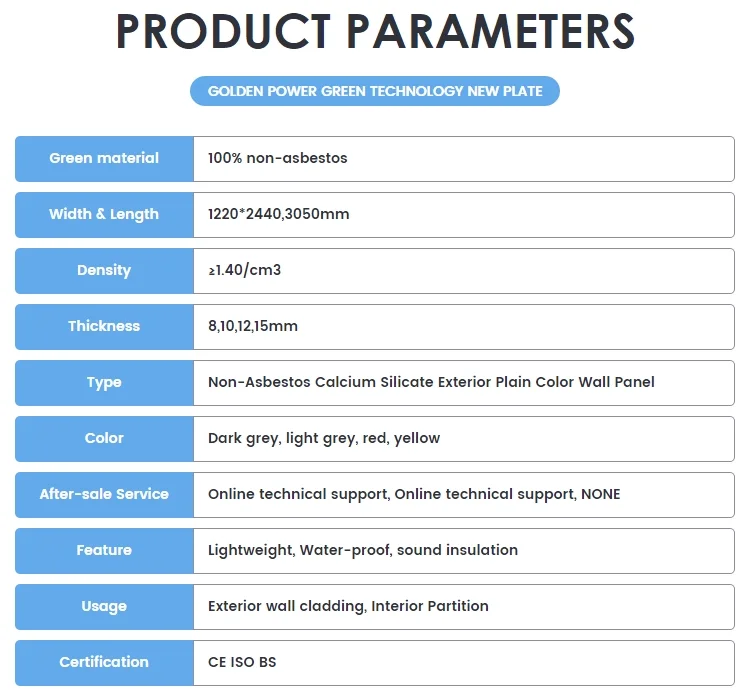Click the Non-Asbestos Calcium Silicate type description
The height and width of the screenshot is (694, 750).
pyautogui.click(x=431, y=382)
